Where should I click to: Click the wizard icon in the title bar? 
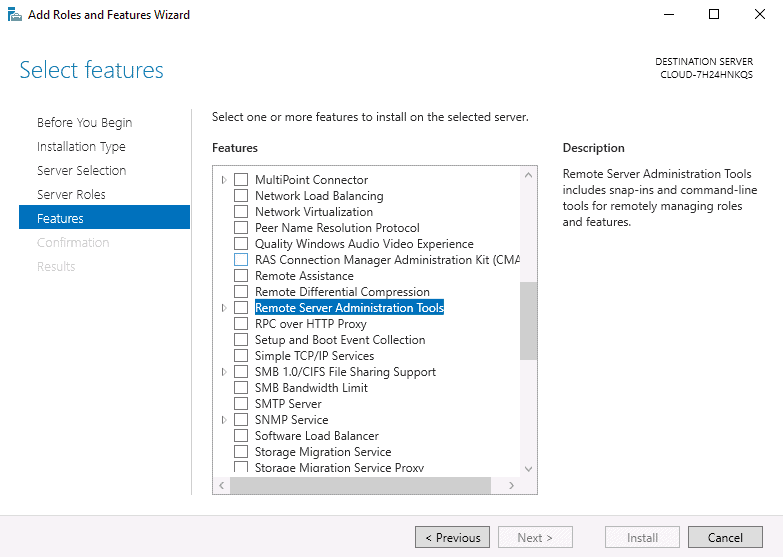(14, 14)
